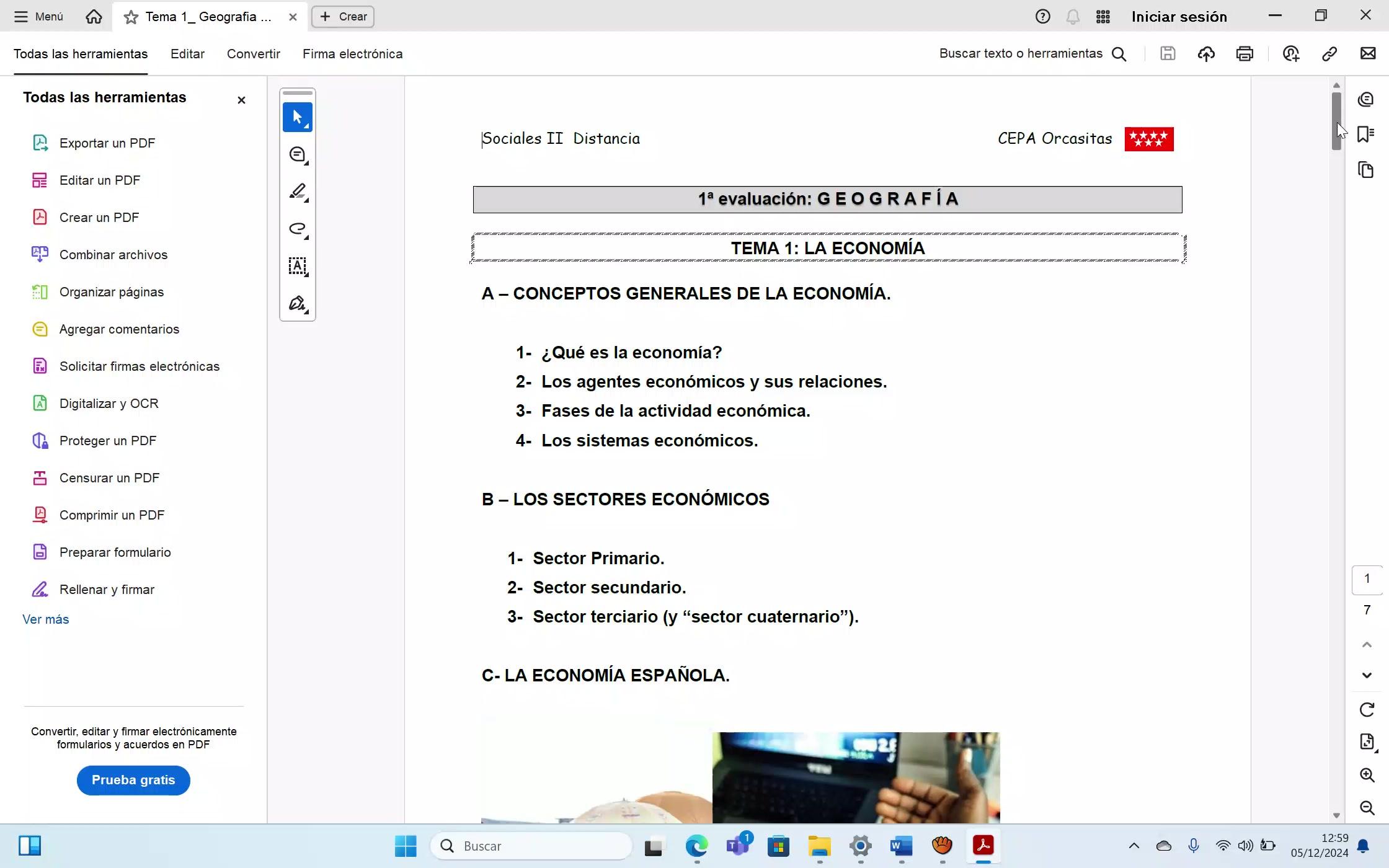The image size is (1389, 868).
Task: Select the text box selection tool
Action: click(298, 266)
